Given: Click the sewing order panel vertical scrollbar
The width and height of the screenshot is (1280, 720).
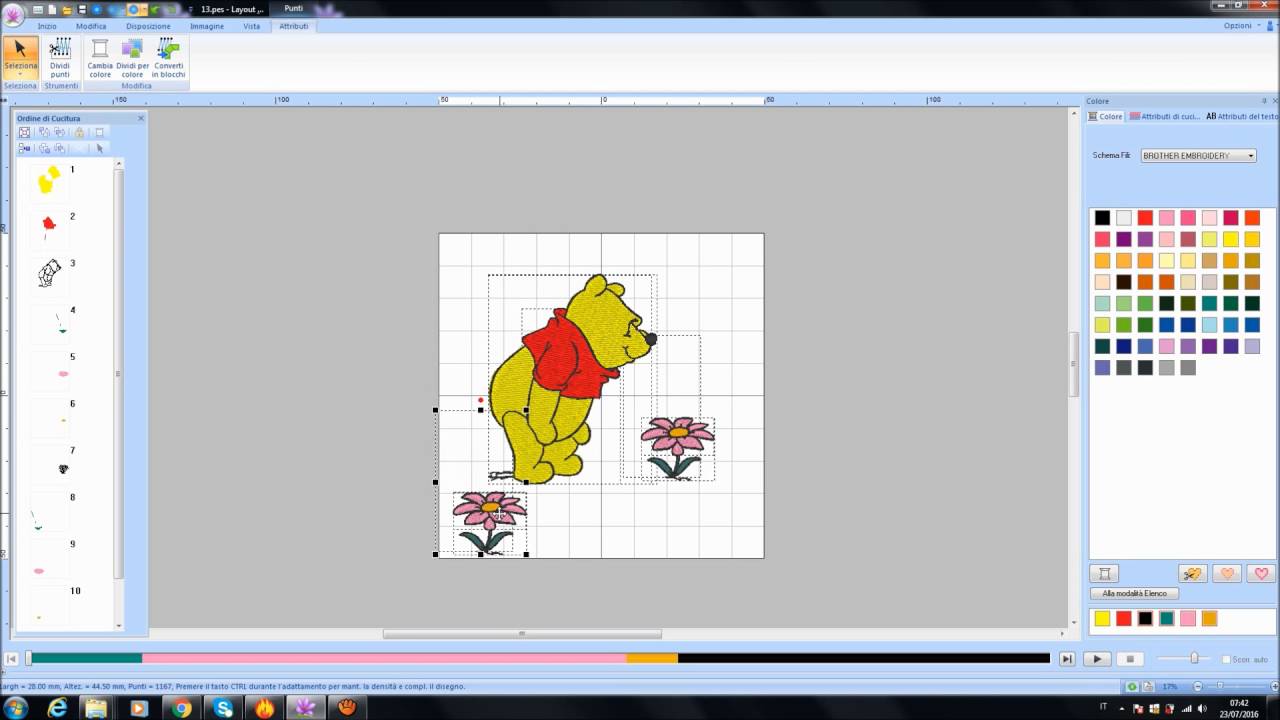Looking at the screenshot, I should 119,375.
